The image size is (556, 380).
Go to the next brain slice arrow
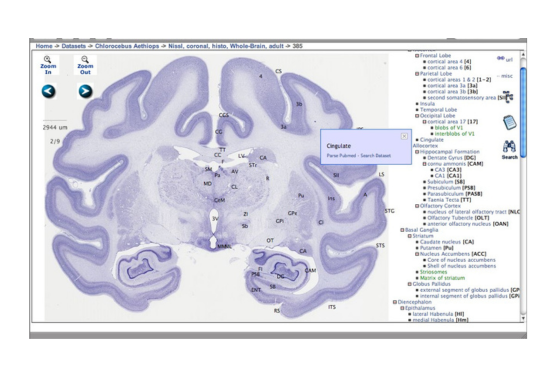(x=85, y=91)
